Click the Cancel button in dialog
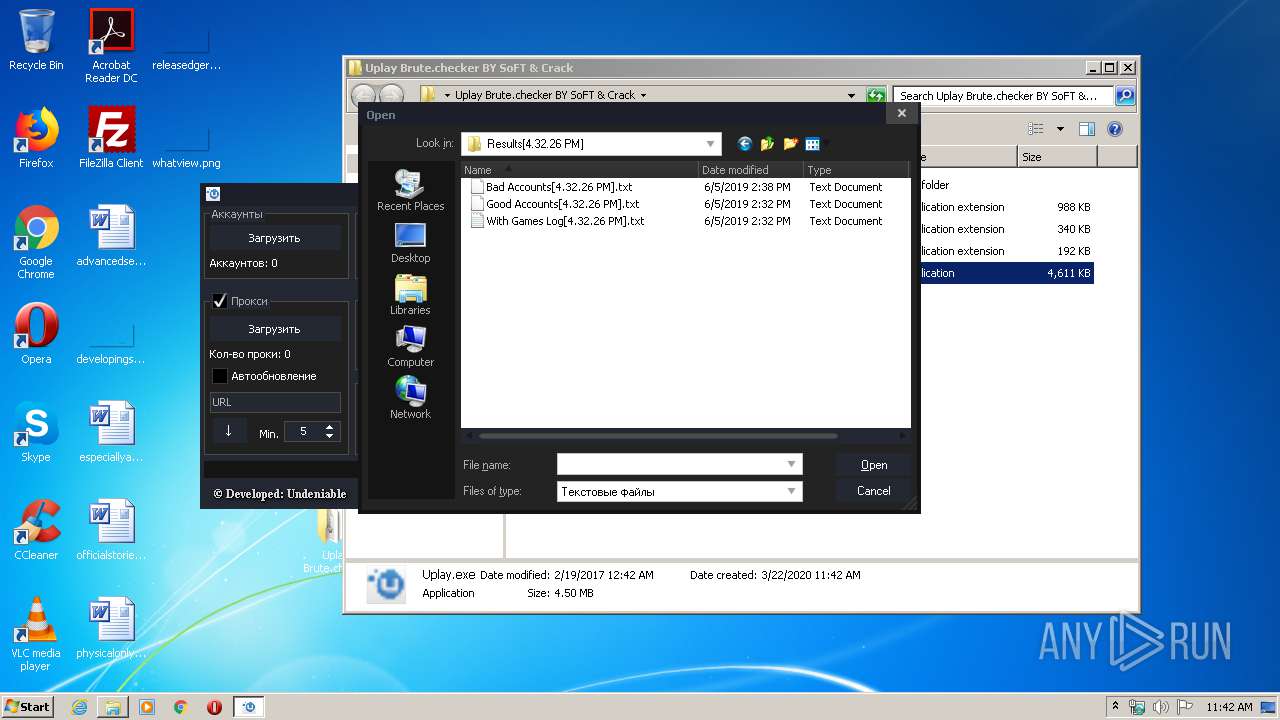Image resolution: width=1280 pixels, height=720 pixels. [x=874, y=491]
